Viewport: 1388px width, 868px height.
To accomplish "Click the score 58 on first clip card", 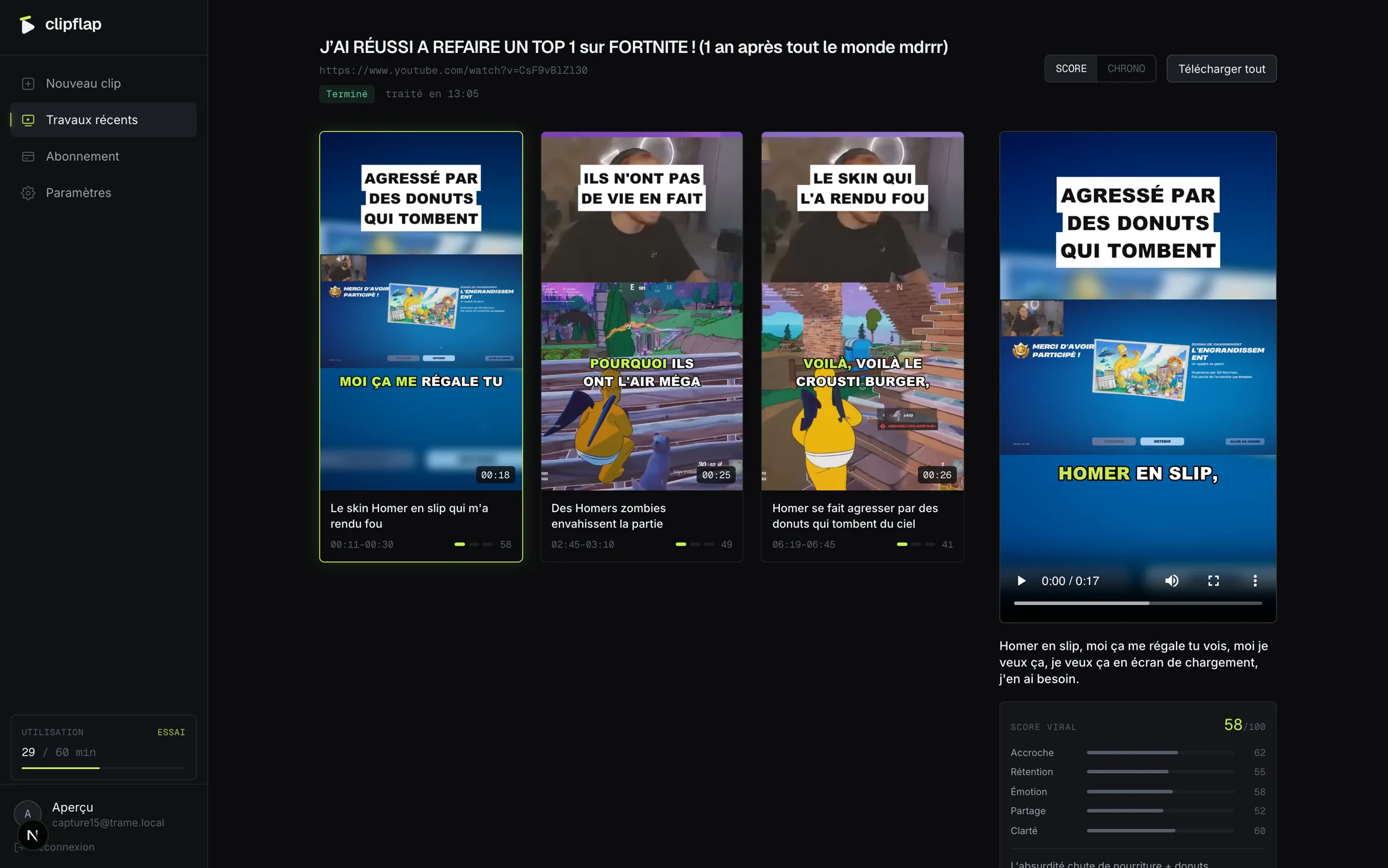I will [x=505, y=544].
